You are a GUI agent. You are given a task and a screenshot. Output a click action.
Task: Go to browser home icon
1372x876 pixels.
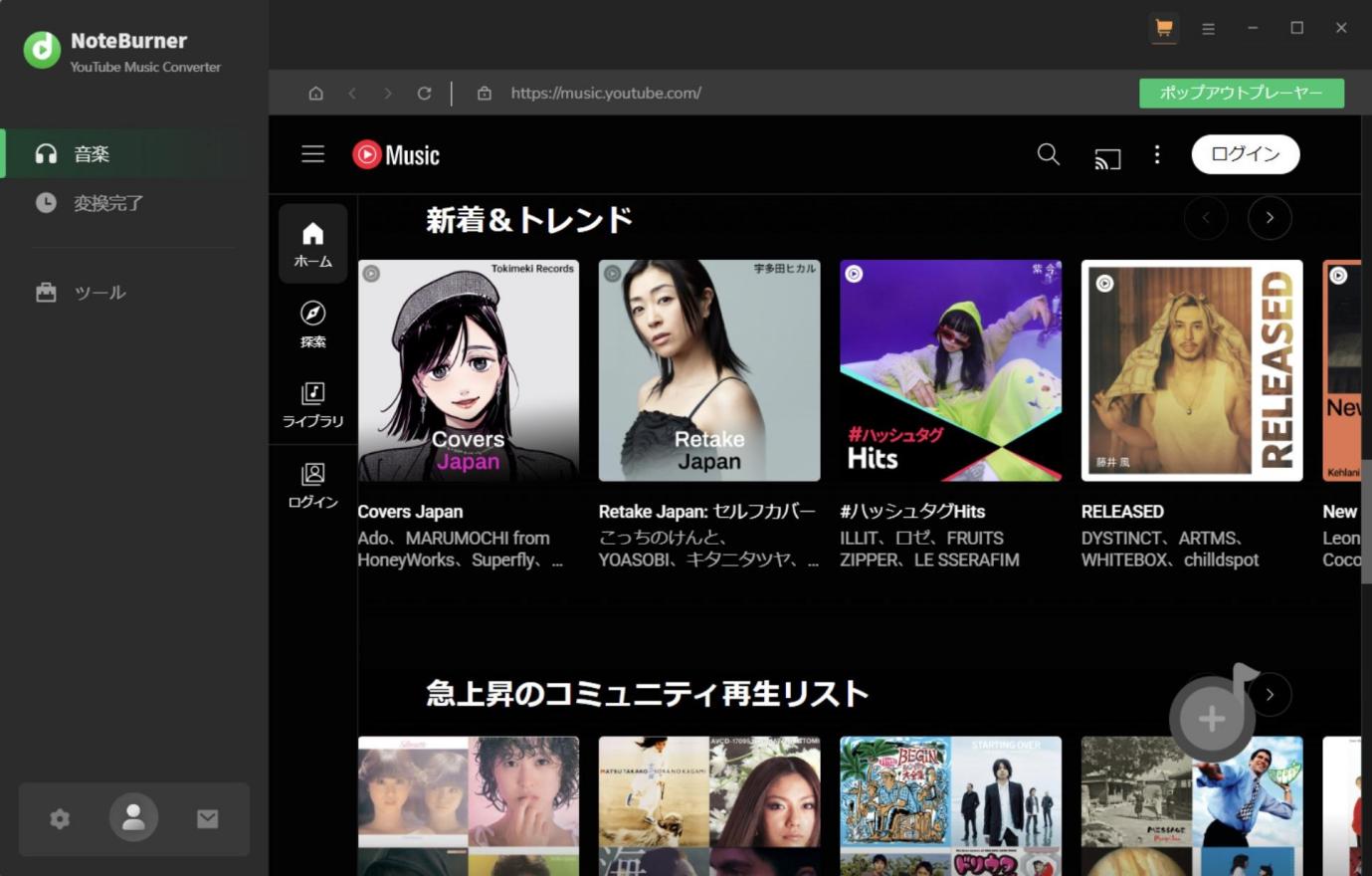[x=315, y=94]
